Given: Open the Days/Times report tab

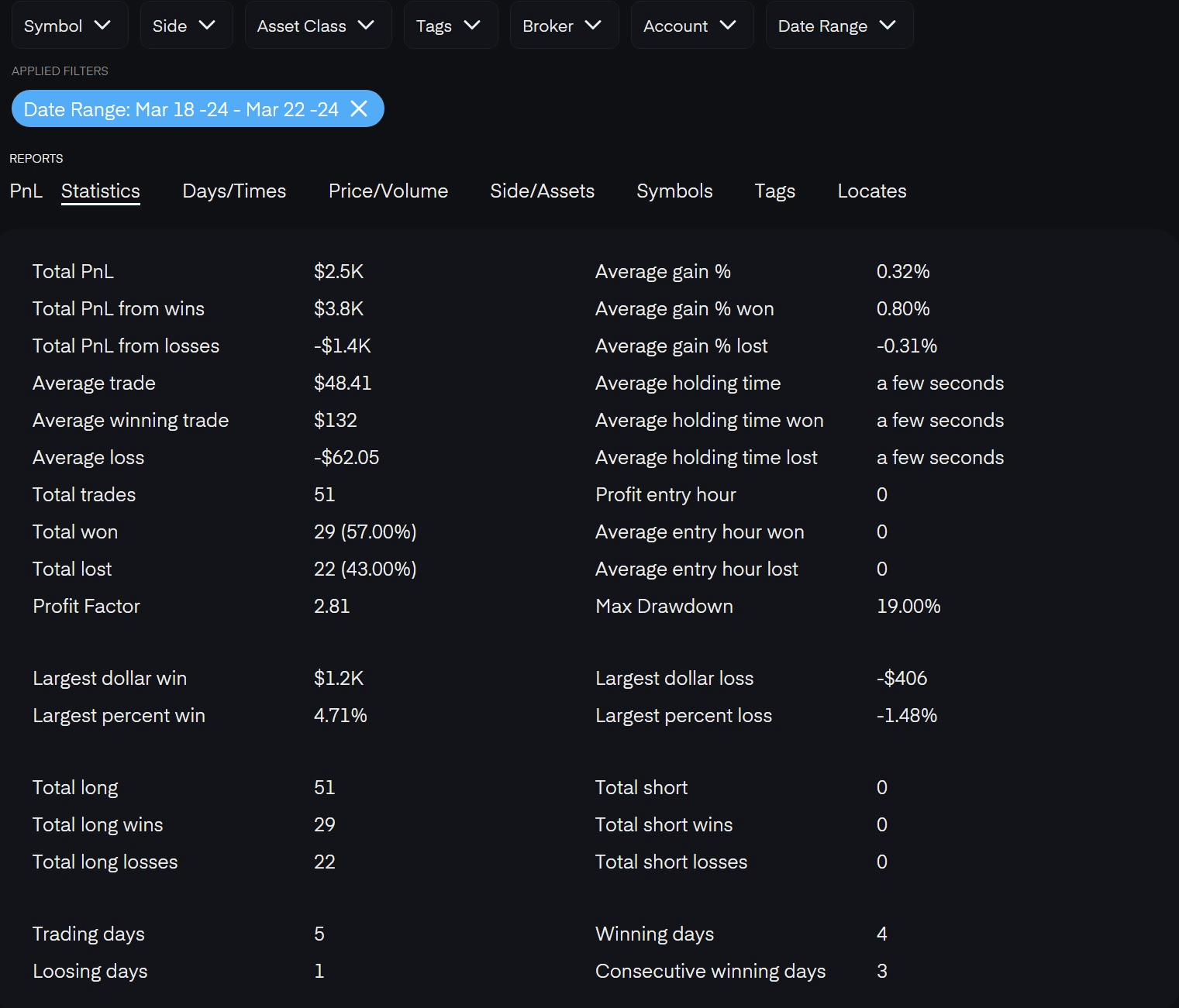Looking at the screenshot, I should tap(234, 191).
